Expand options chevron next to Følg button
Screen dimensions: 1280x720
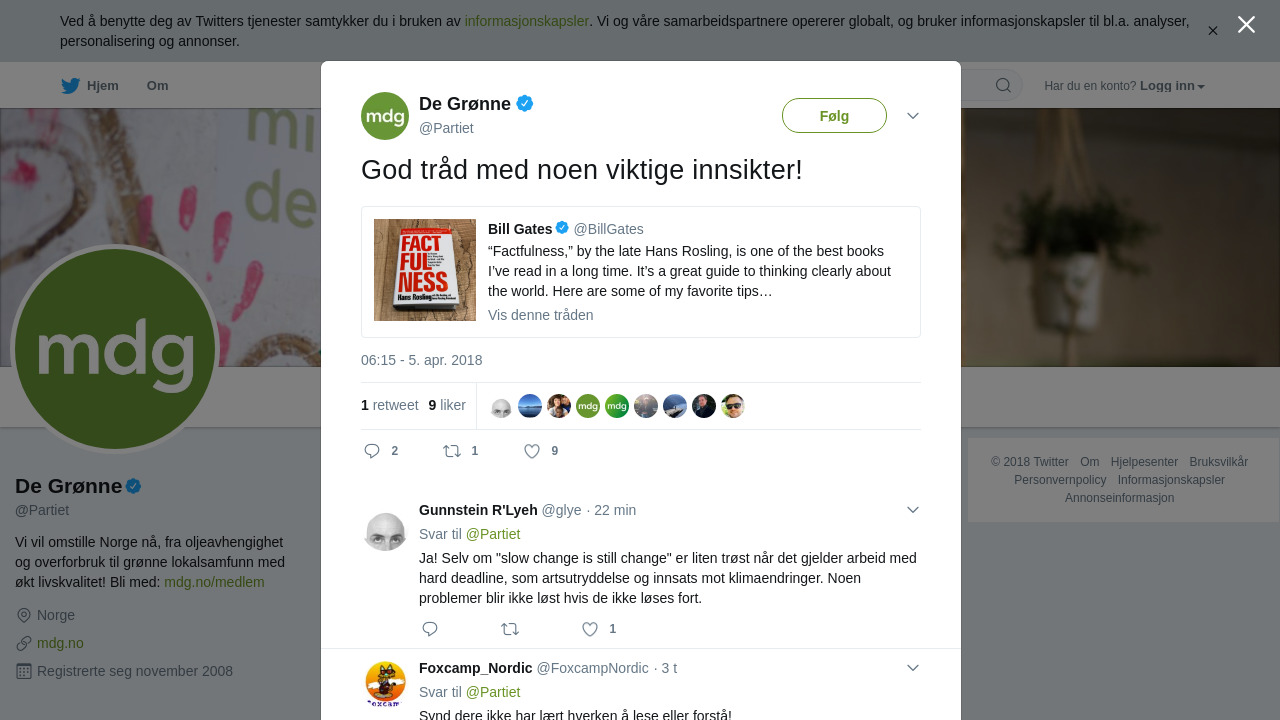pyautogui.click(x=913, y=116)
